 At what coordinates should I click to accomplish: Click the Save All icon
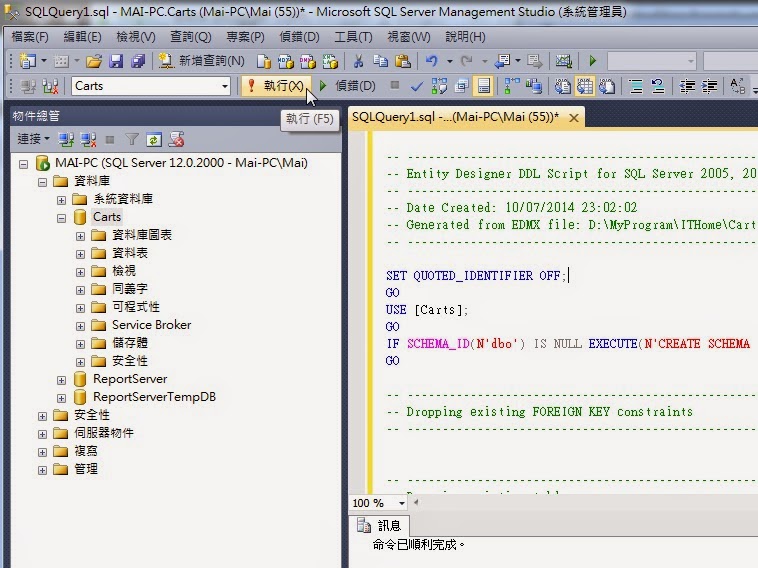click(x=138, y=61)
